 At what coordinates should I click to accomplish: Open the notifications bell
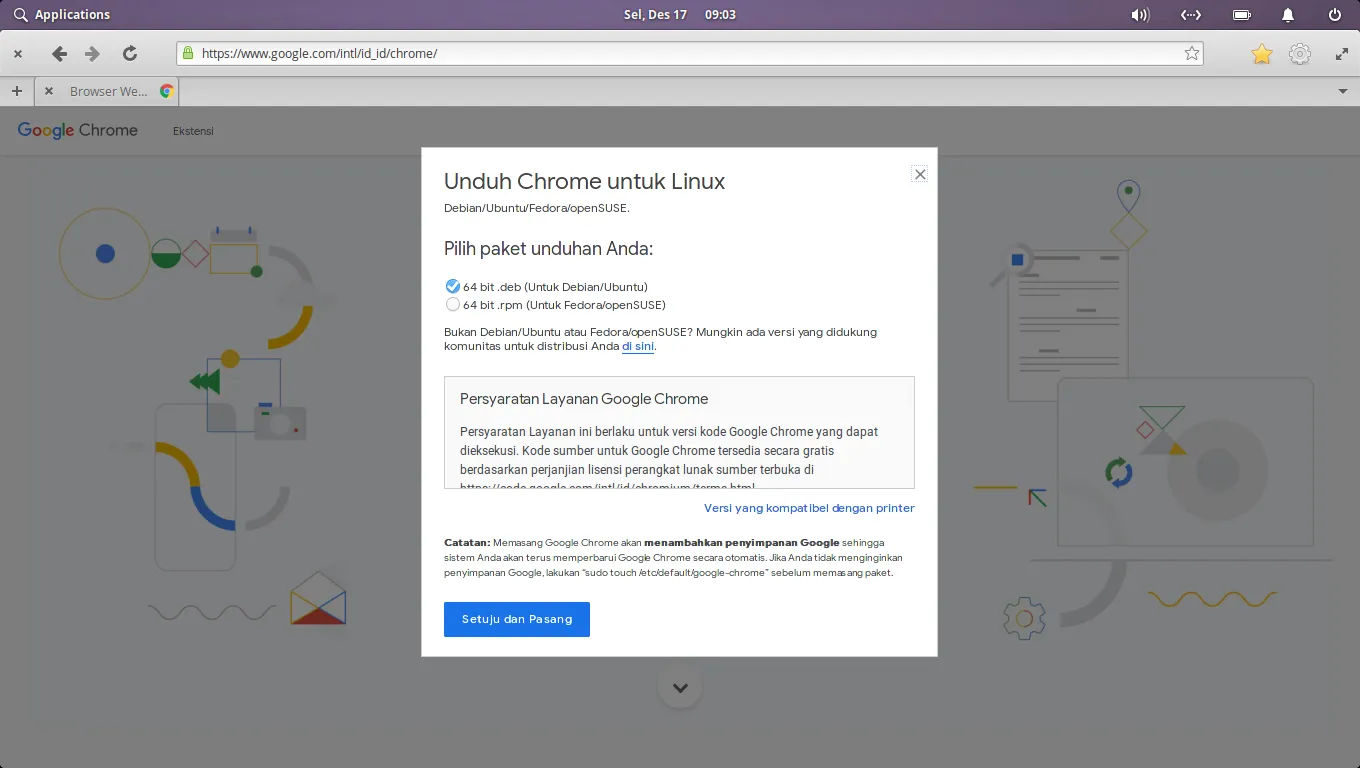tap(1288, 14)
